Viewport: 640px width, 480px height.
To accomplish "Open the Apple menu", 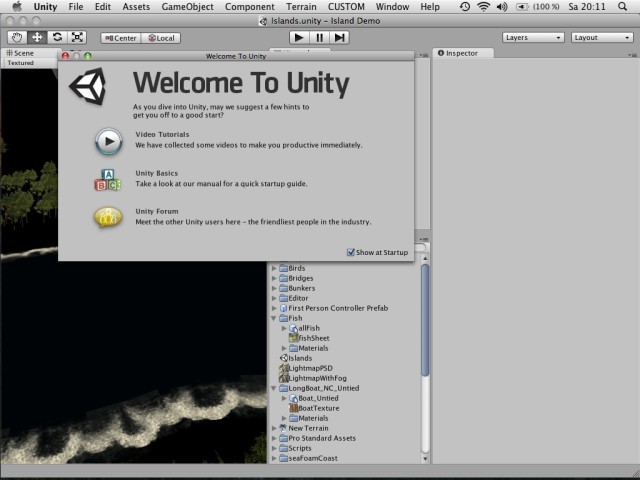I will point(17,7).
